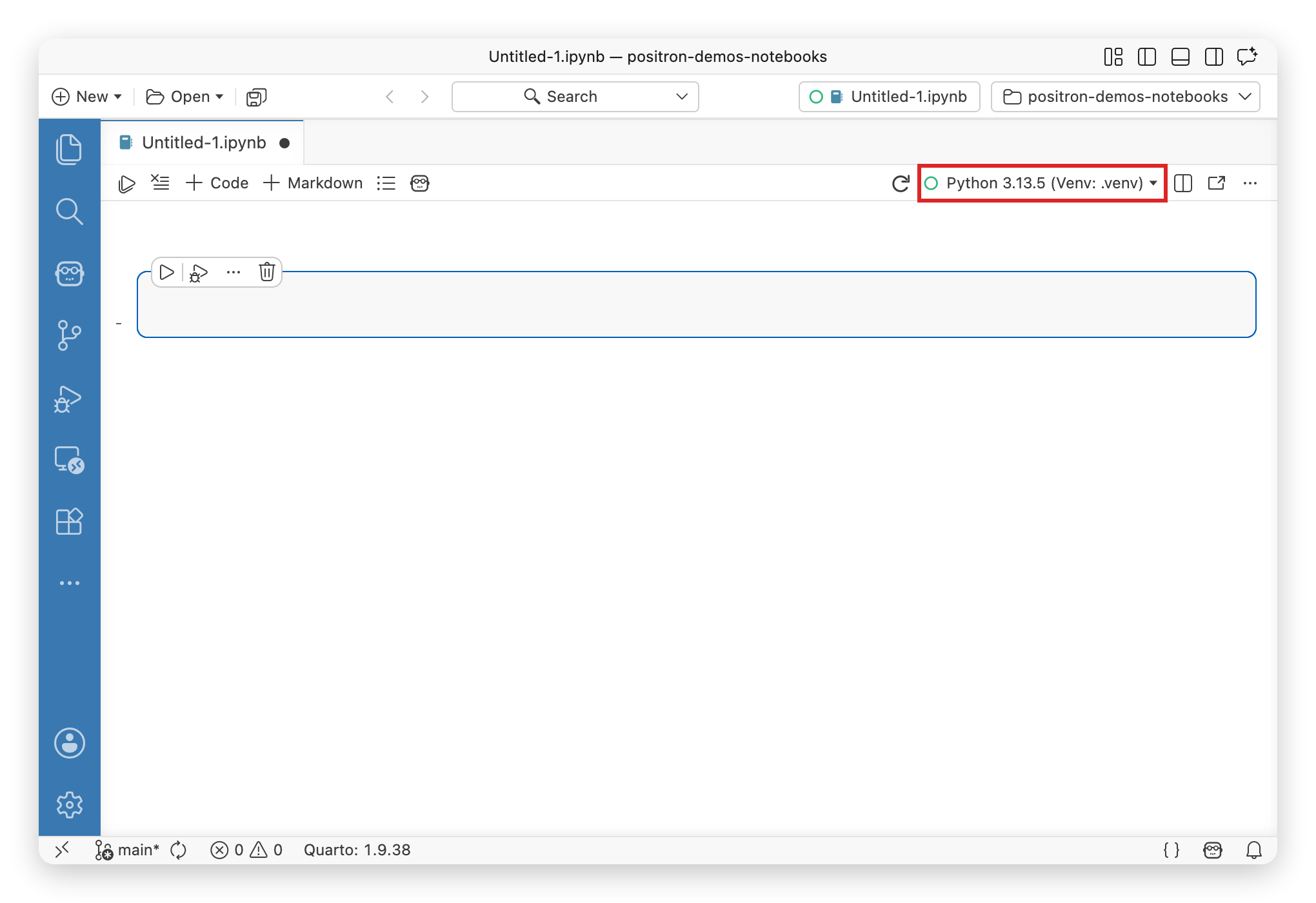The height and width of the screenshot is (903, 1316).
Task: Open the Open dropdown menu
Action: click(185, 97)
